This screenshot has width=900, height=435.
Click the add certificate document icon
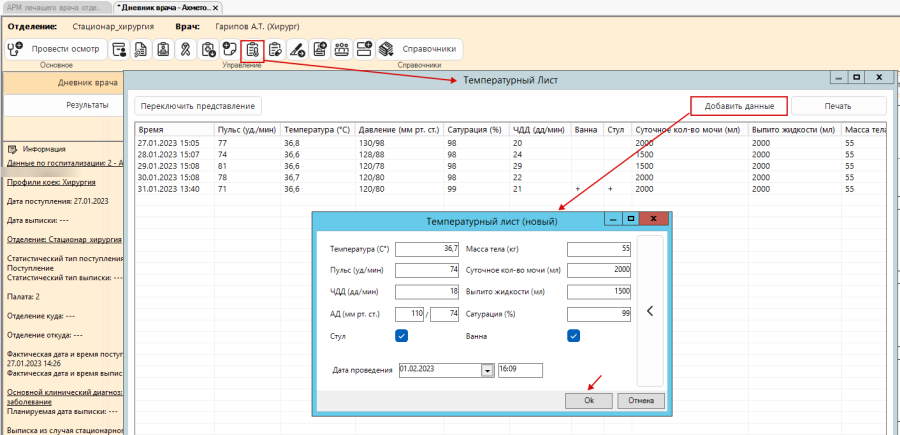(x=319, y=49)
